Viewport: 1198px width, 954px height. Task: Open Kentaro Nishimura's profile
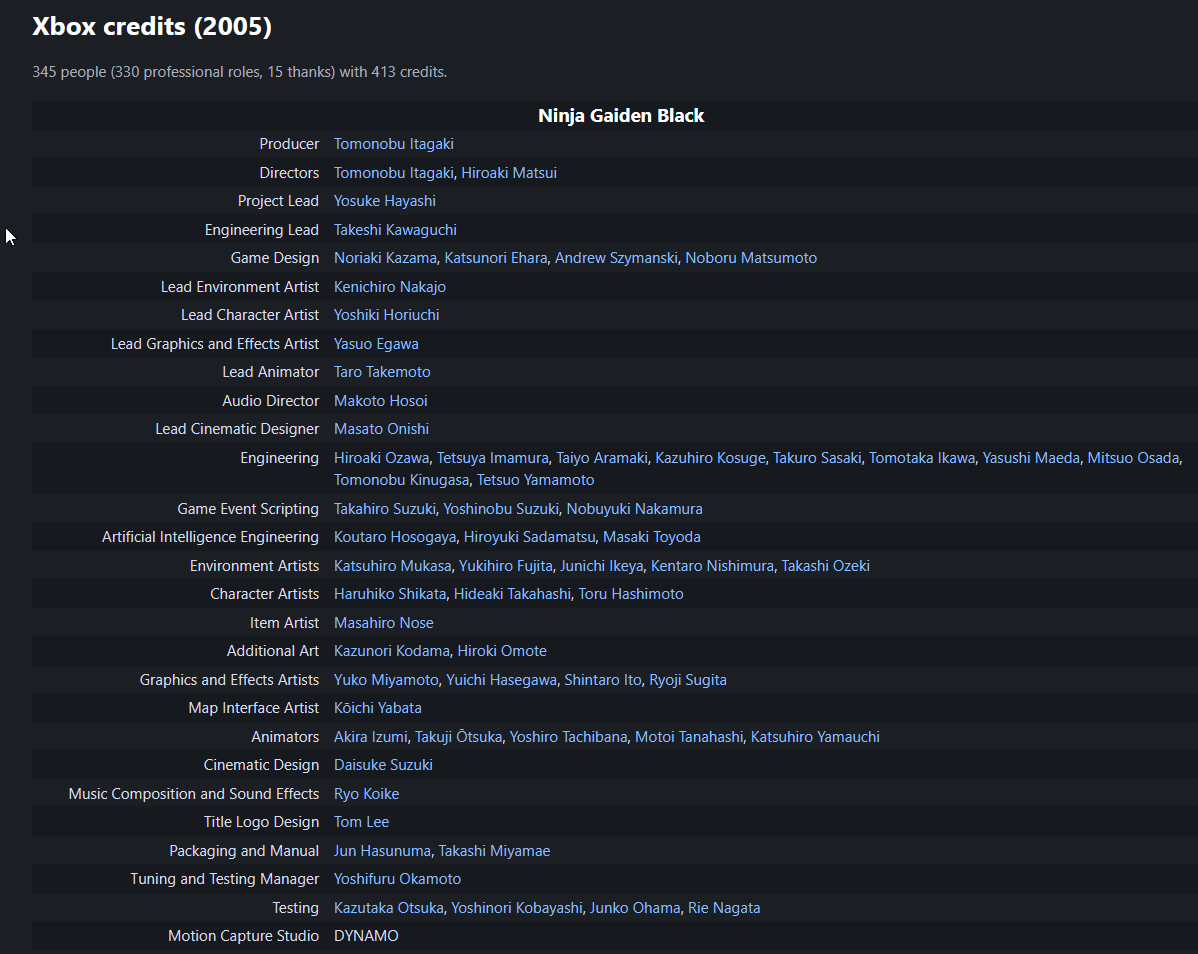click(712, 566)
